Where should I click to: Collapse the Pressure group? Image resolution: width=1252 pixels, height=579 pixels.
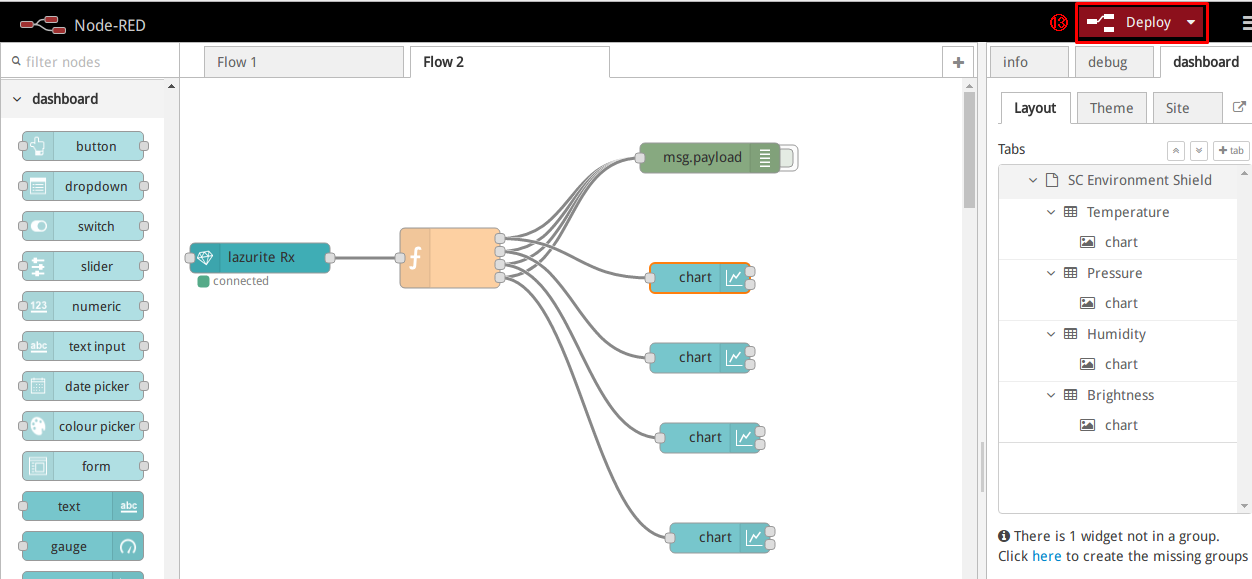[1051, 273]
